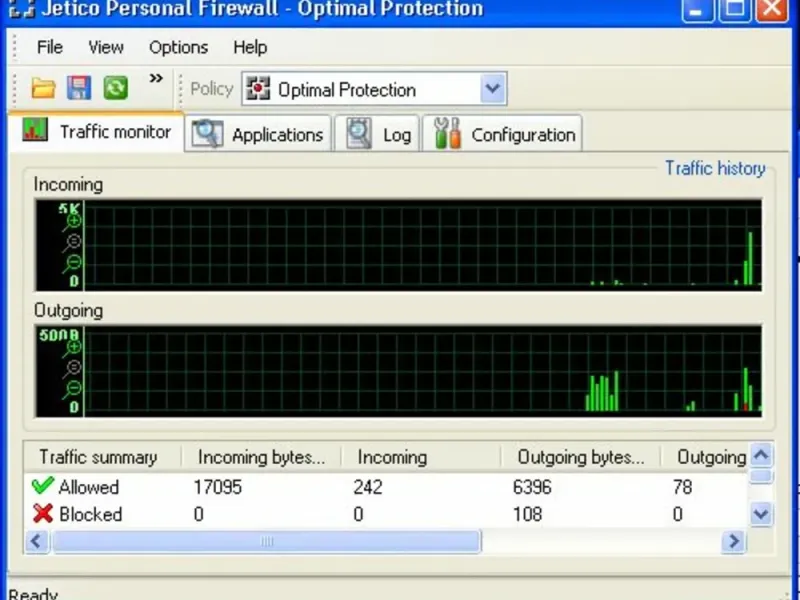Viewport: 800px width, 600px height.
Task: Reset zoom on the Outgoing graph
Action: pos(72,369)
